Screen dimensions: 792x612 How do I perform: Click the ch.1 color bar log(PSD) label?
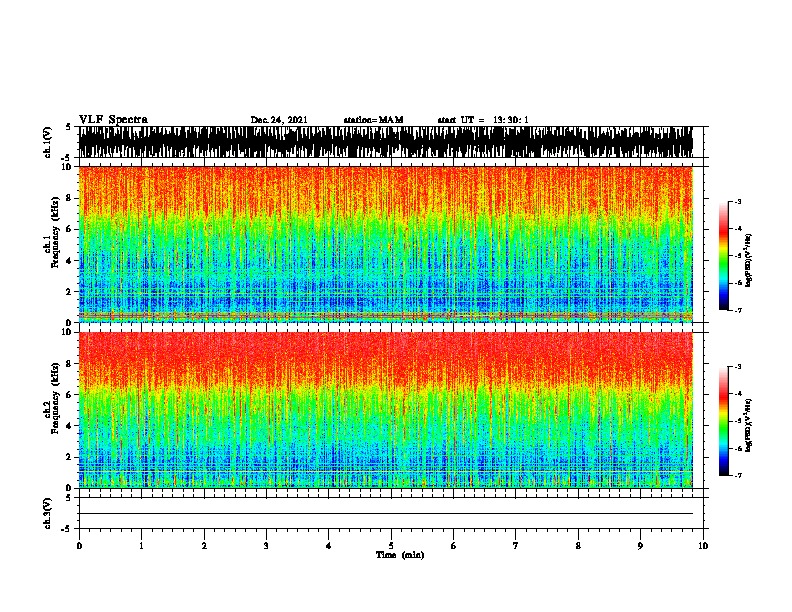[x=749, y=260]
